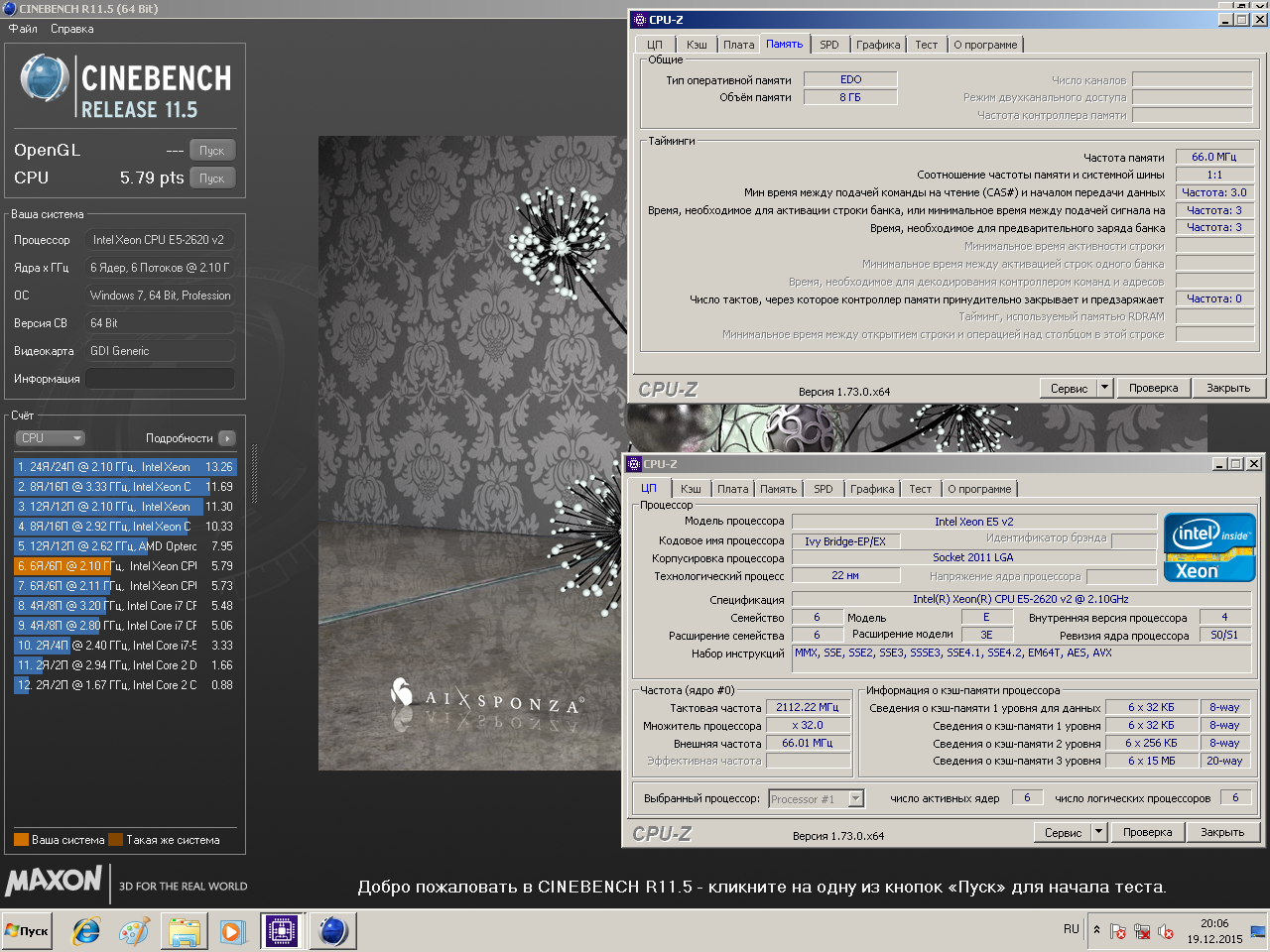Open the Файл menu in Cinebench
Screen dimensions: 1270x952
[x=23, y=29]
